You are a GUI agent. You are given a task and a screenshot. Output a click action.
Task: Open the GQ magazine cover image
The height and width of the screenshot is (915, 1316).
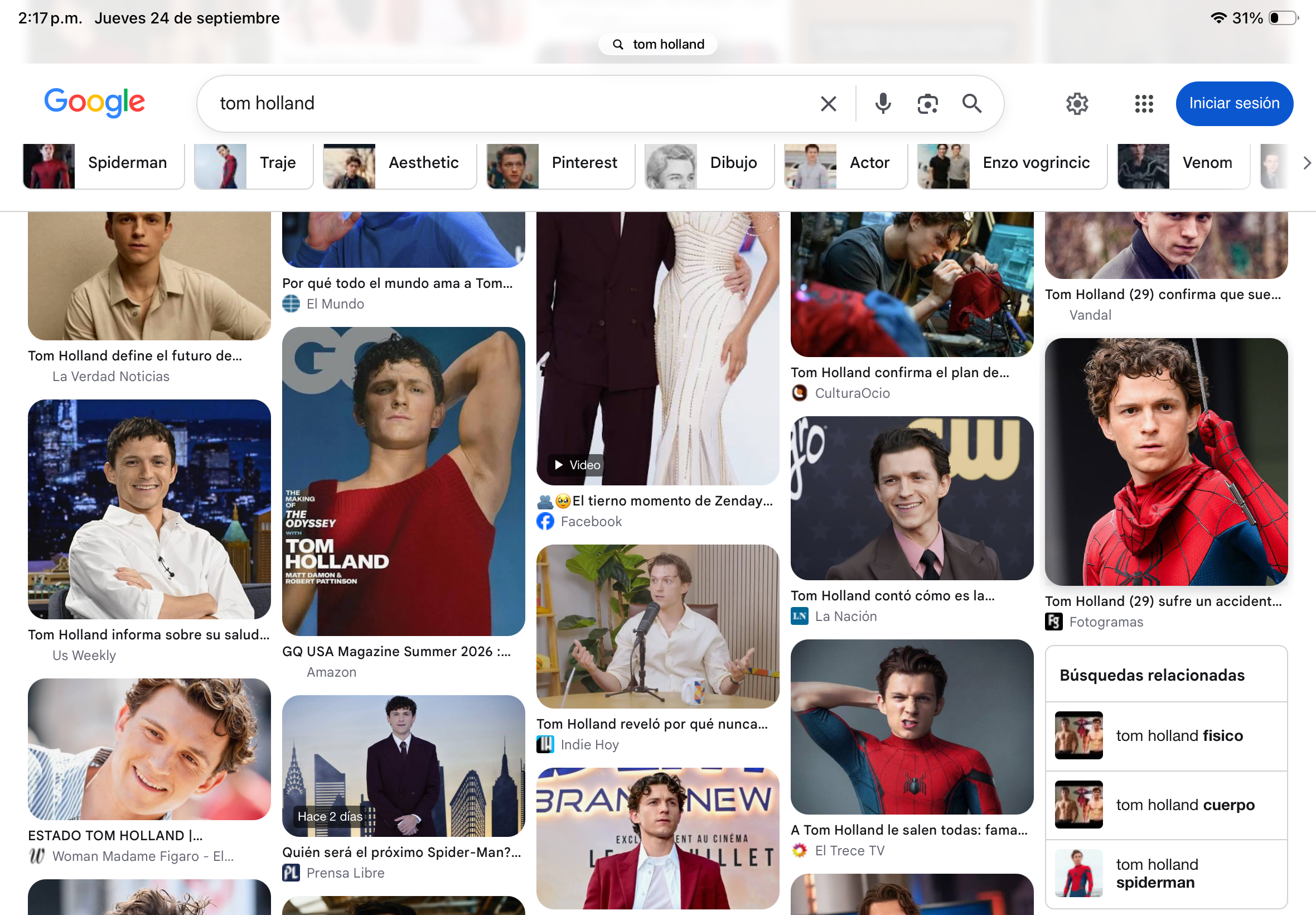point(403,481)
